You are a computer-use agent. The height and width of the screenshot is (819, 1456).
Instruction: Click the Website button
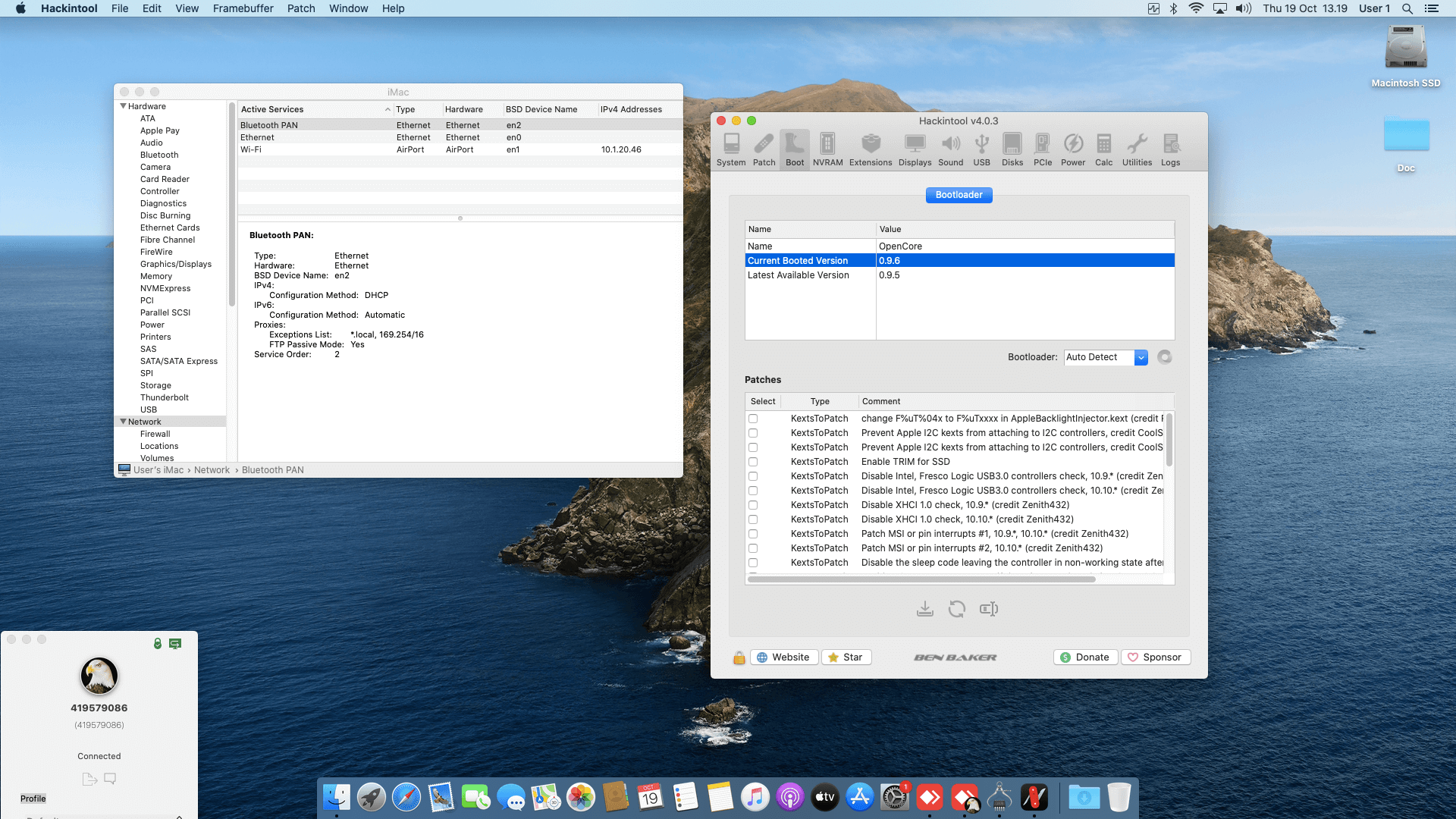pyautogui.click(x=784, y=657)
